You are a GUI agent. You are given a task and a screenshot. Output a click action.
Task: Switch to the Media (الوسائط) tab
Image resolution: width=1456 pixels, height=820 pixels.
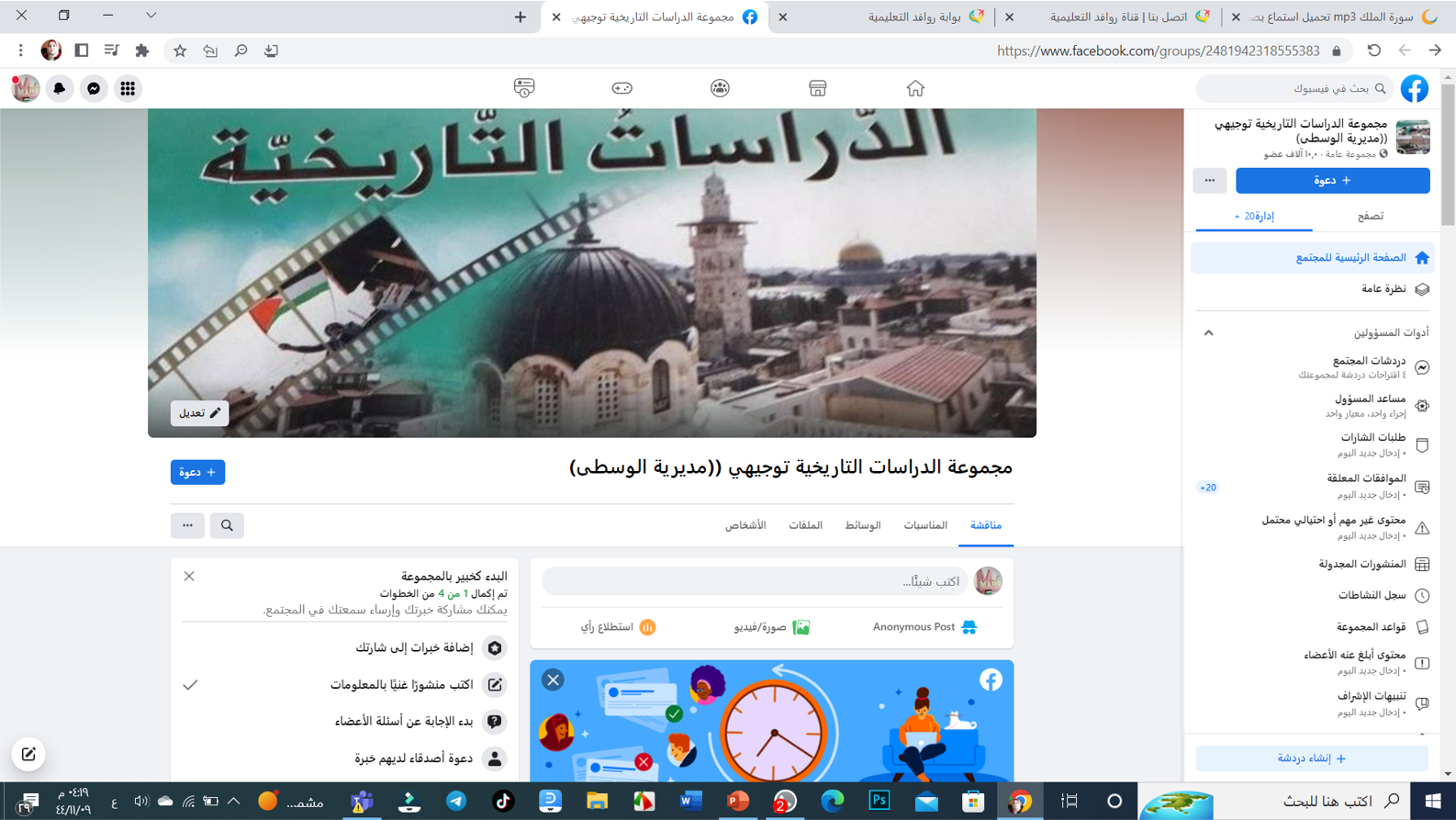[862, 525]
